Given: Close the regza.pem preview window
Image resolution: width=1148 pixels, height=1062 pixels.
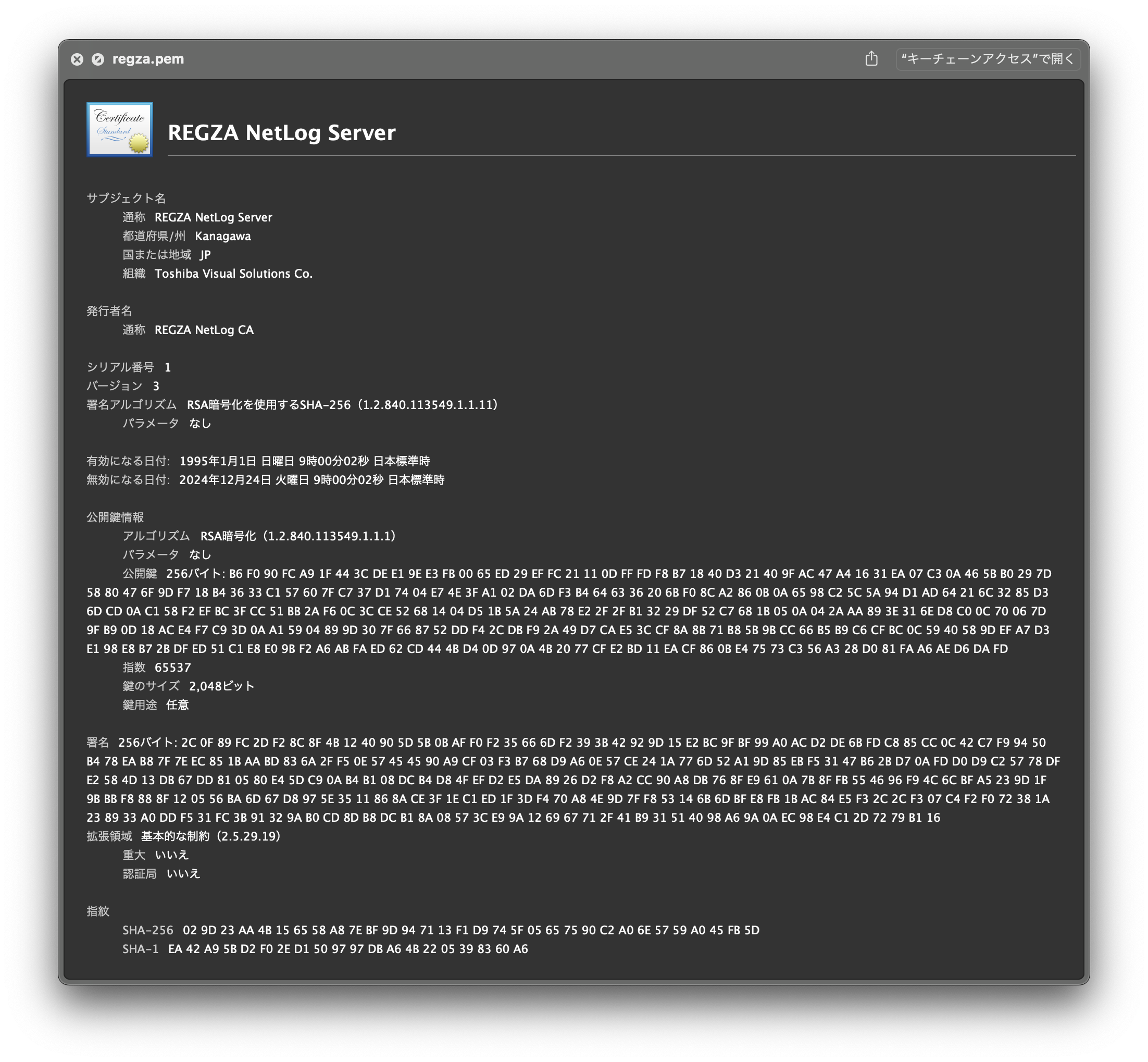Looking at the screenshot, I should click(77, 59).
